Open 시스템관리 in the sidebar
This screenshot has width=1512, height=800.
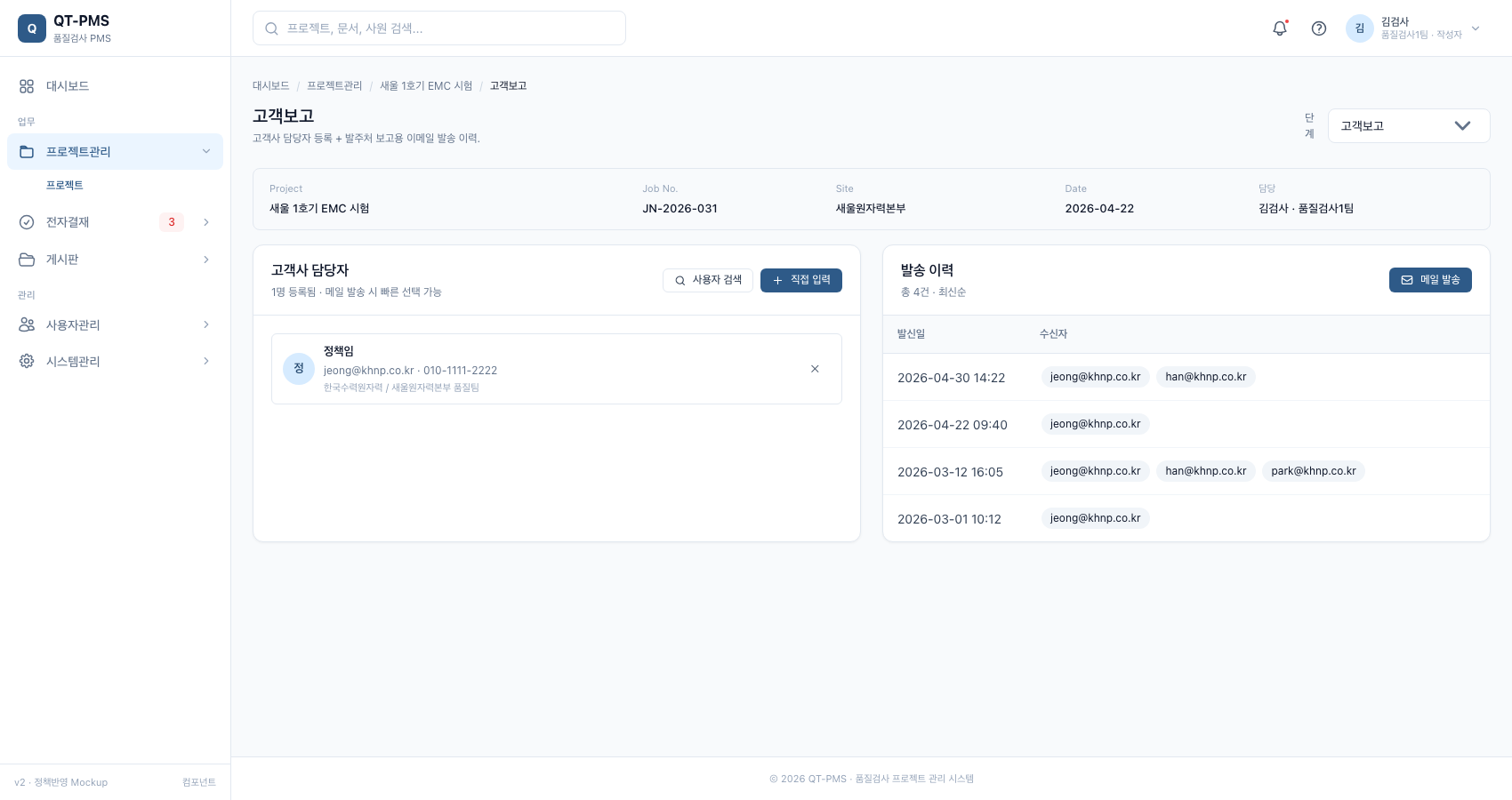115,362
